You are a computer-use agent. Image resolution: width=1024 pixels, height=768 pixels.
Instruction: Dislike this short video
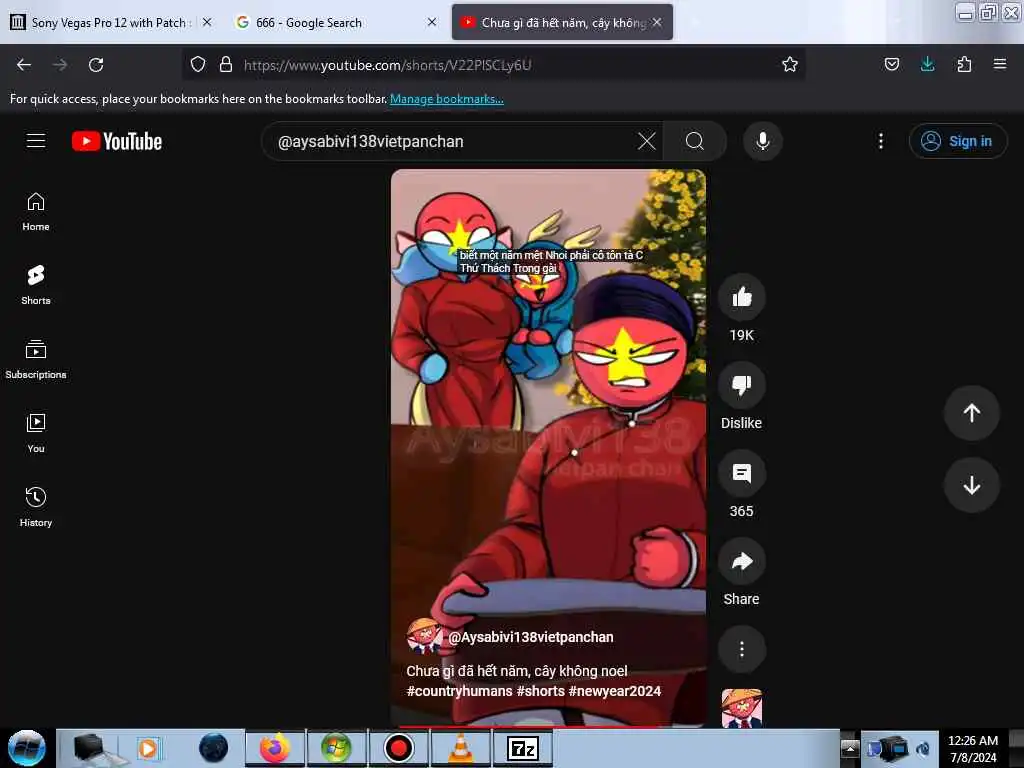(742, 385)
